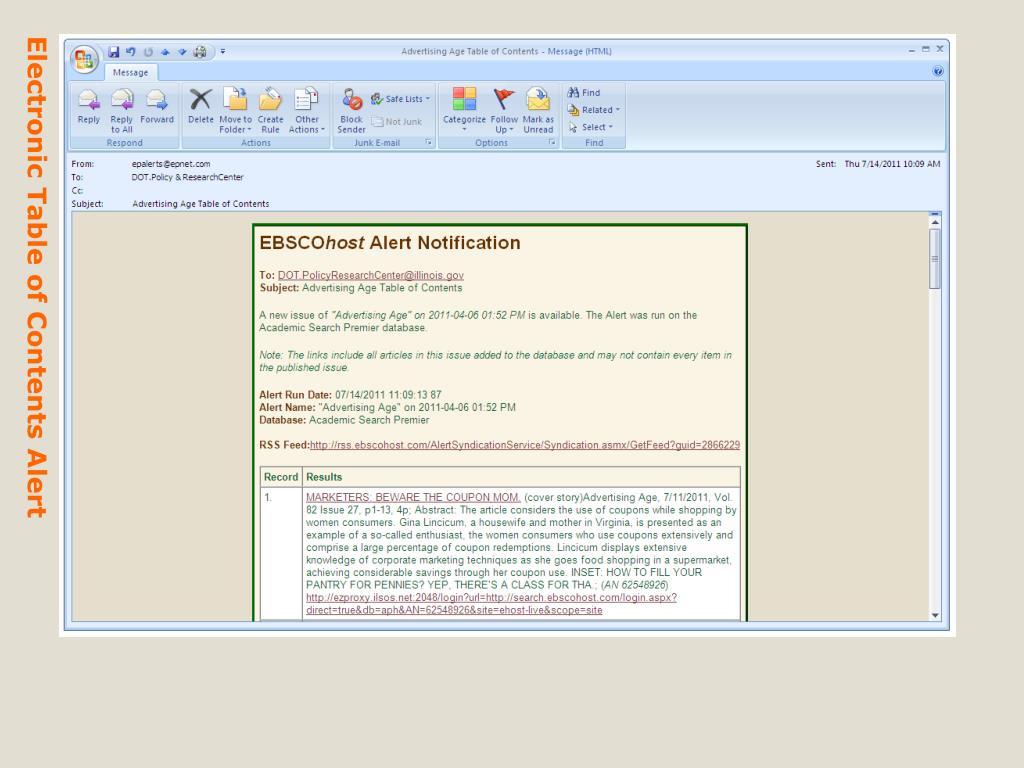Image resolution: width=1024 pixels, height=768 pixels.
Task: Maximize the message window
Action: click(925, 49)
